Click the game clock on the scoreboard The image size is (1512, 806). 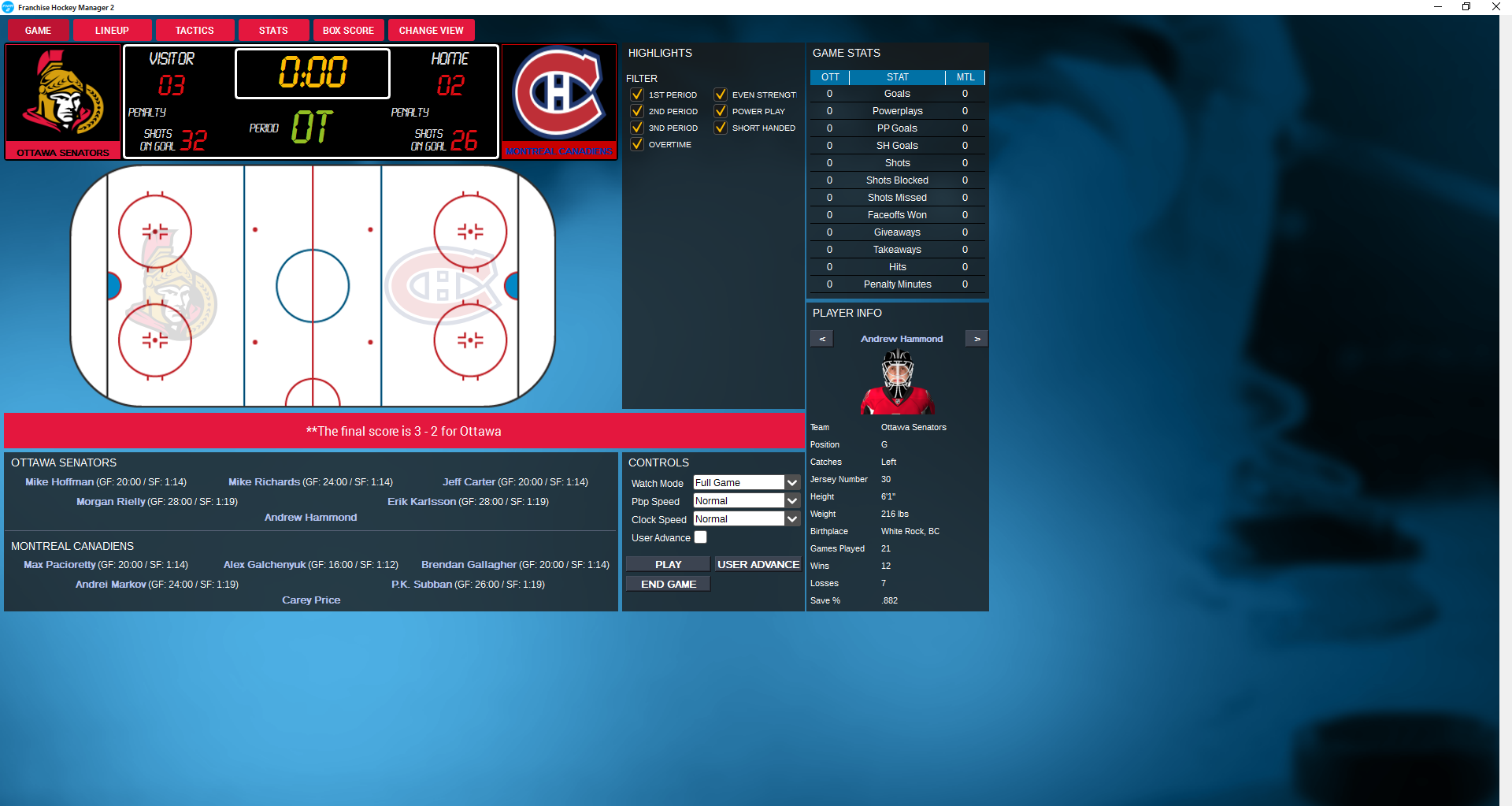(x=313, y=72)
